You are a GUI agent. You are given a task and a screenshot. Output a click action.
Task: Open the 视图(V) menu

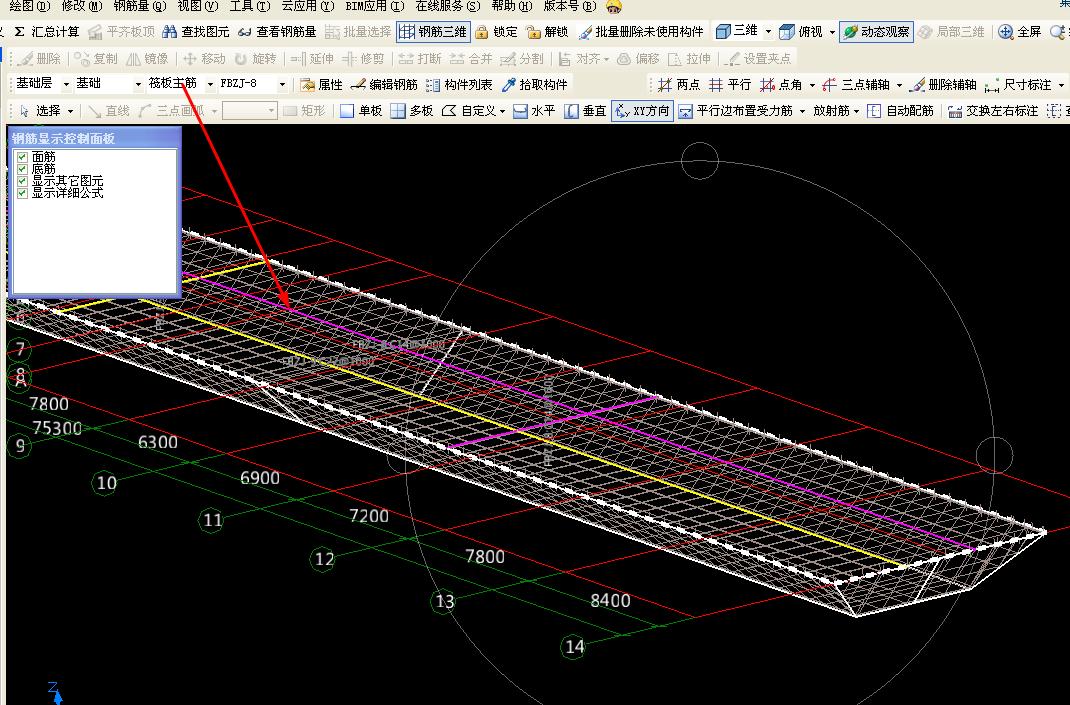pos(198,6)
